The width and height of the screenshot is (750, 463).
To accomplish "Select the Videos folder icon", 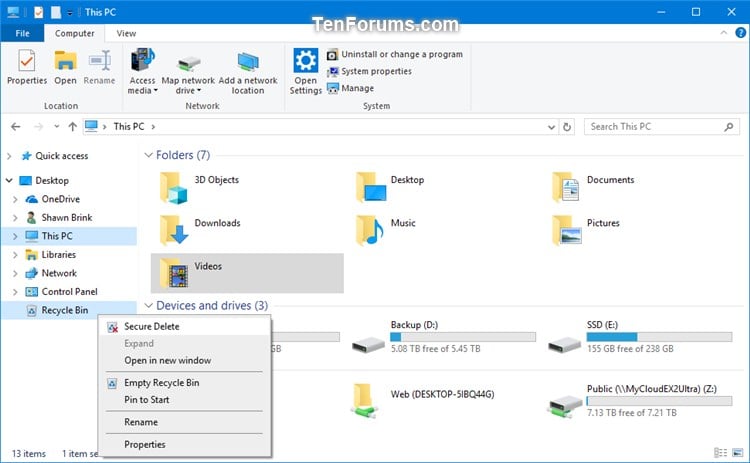I will [174, 274].
